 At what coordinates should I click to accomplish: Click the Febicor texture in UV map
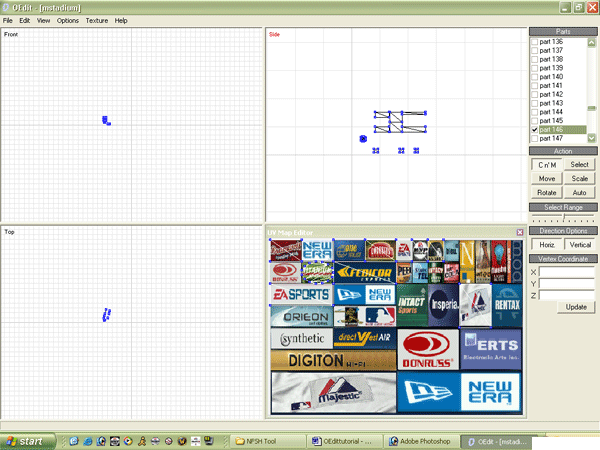click(x=365, y=272)
